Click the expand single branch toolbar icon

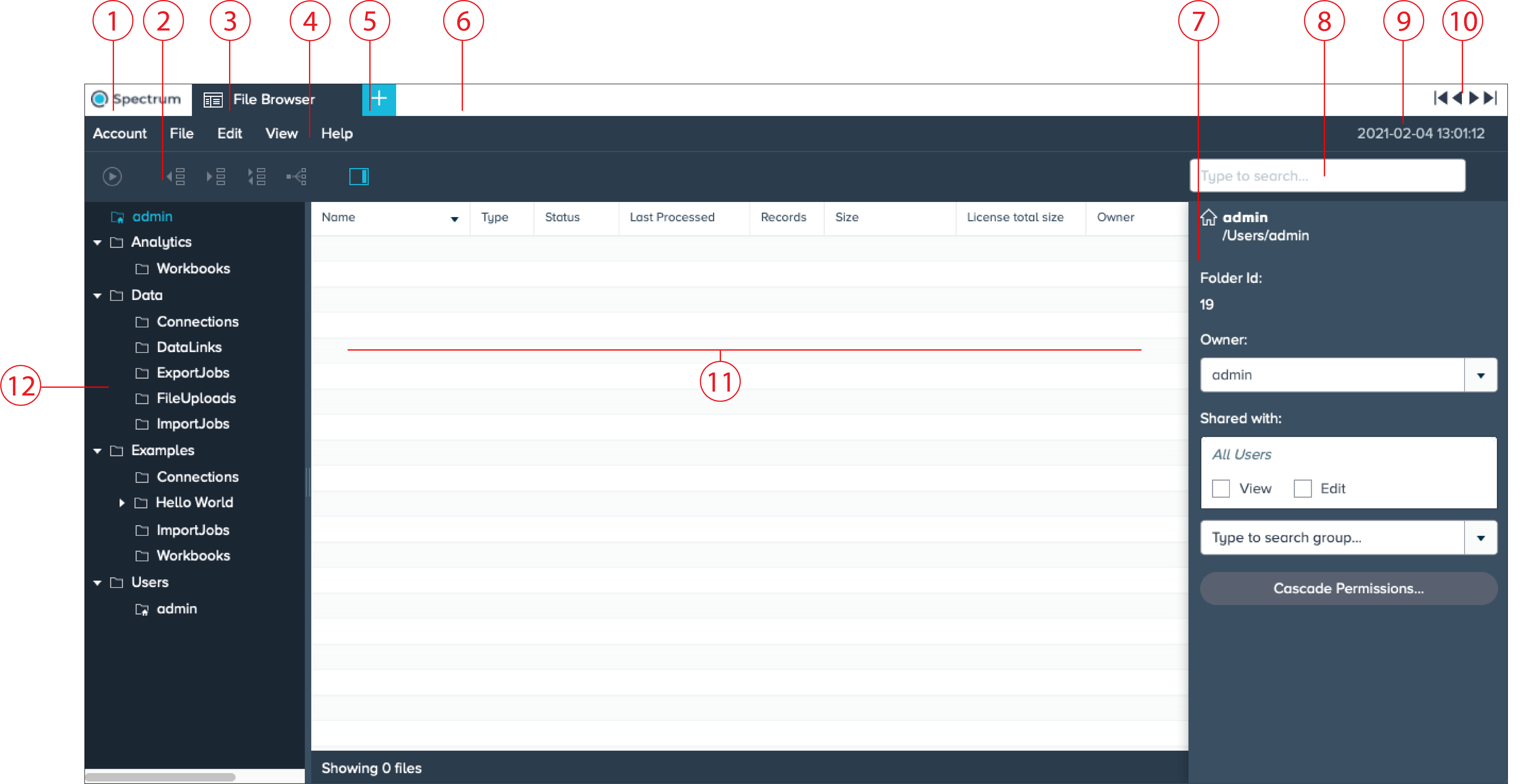tap(257, 176)
